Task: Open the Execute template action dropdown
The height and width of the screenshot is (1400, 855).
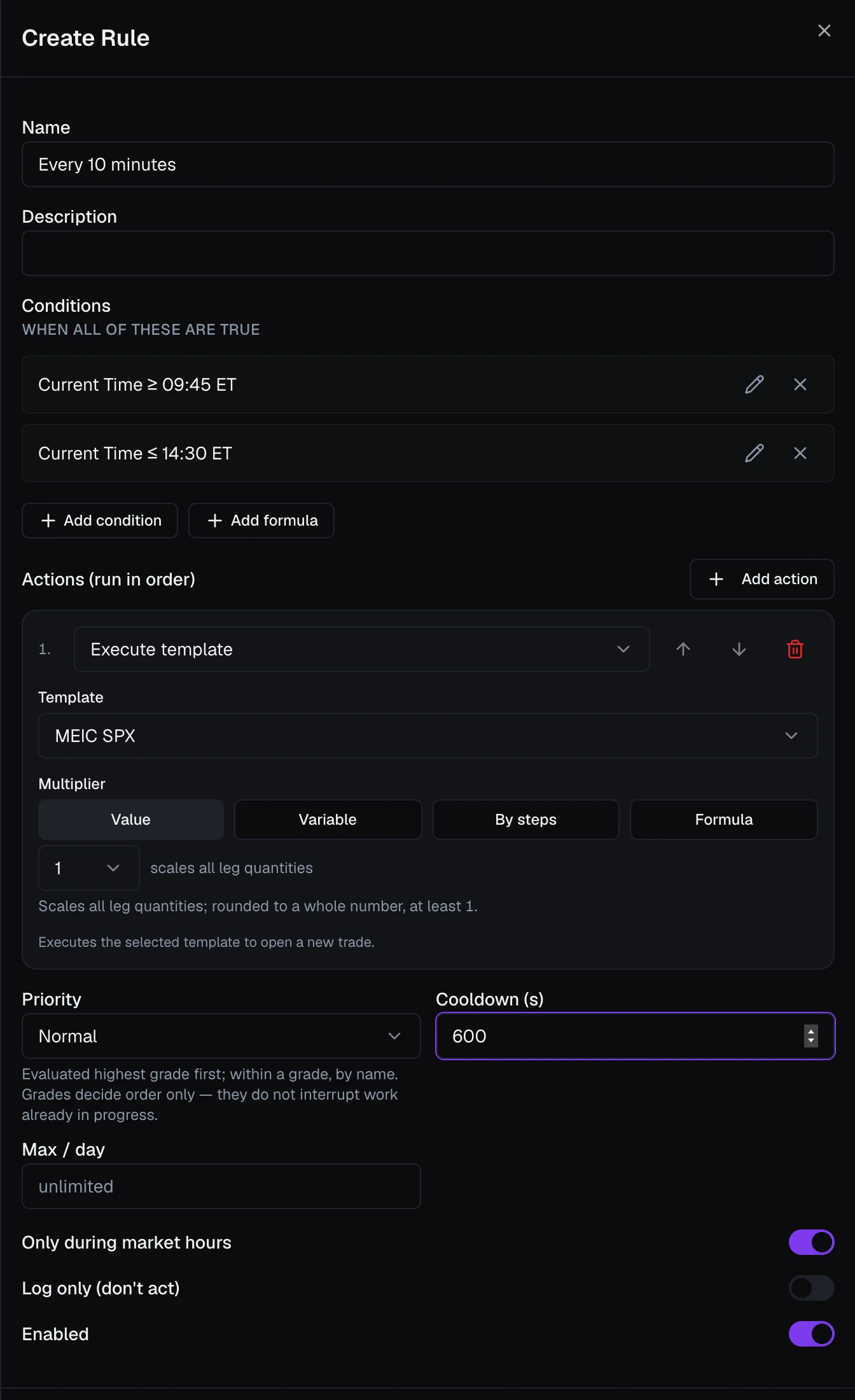Action: [362, 649]
